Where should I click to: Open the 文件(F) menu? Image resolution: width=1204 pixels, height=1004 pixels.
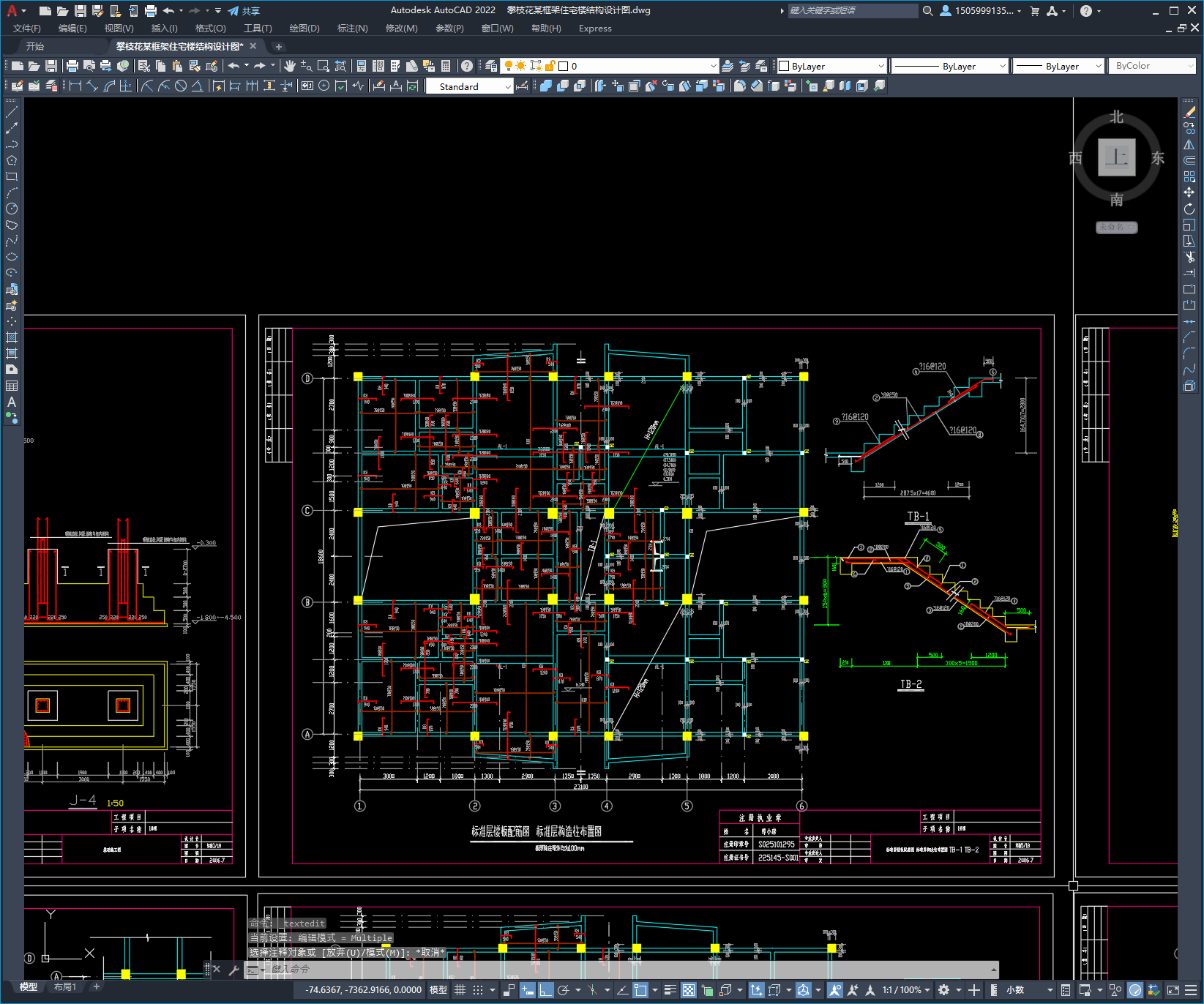click(27, 29)
